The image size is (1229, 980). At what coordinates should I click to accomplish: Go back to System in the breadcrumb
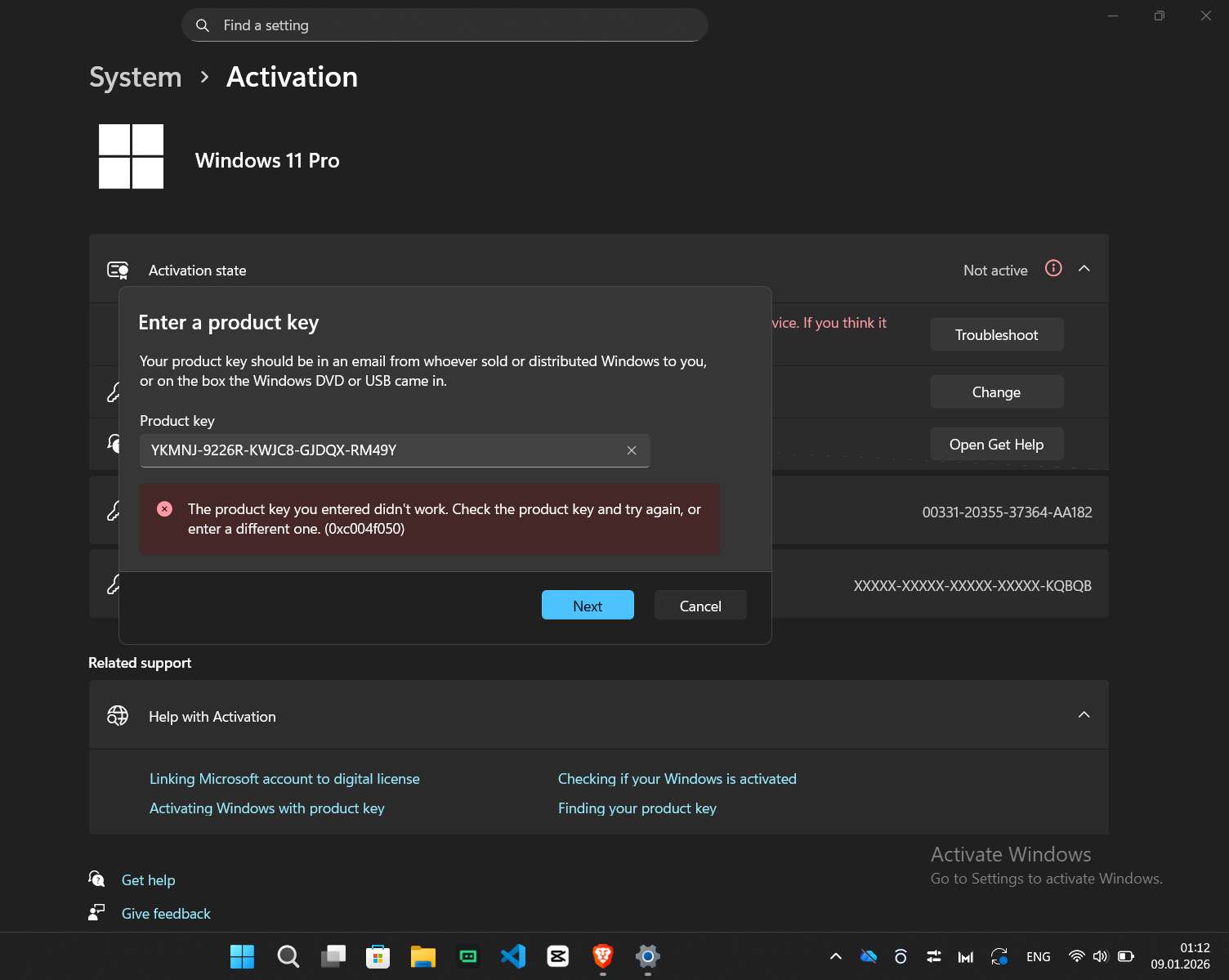pyautogui.click(x=136, y=77)
